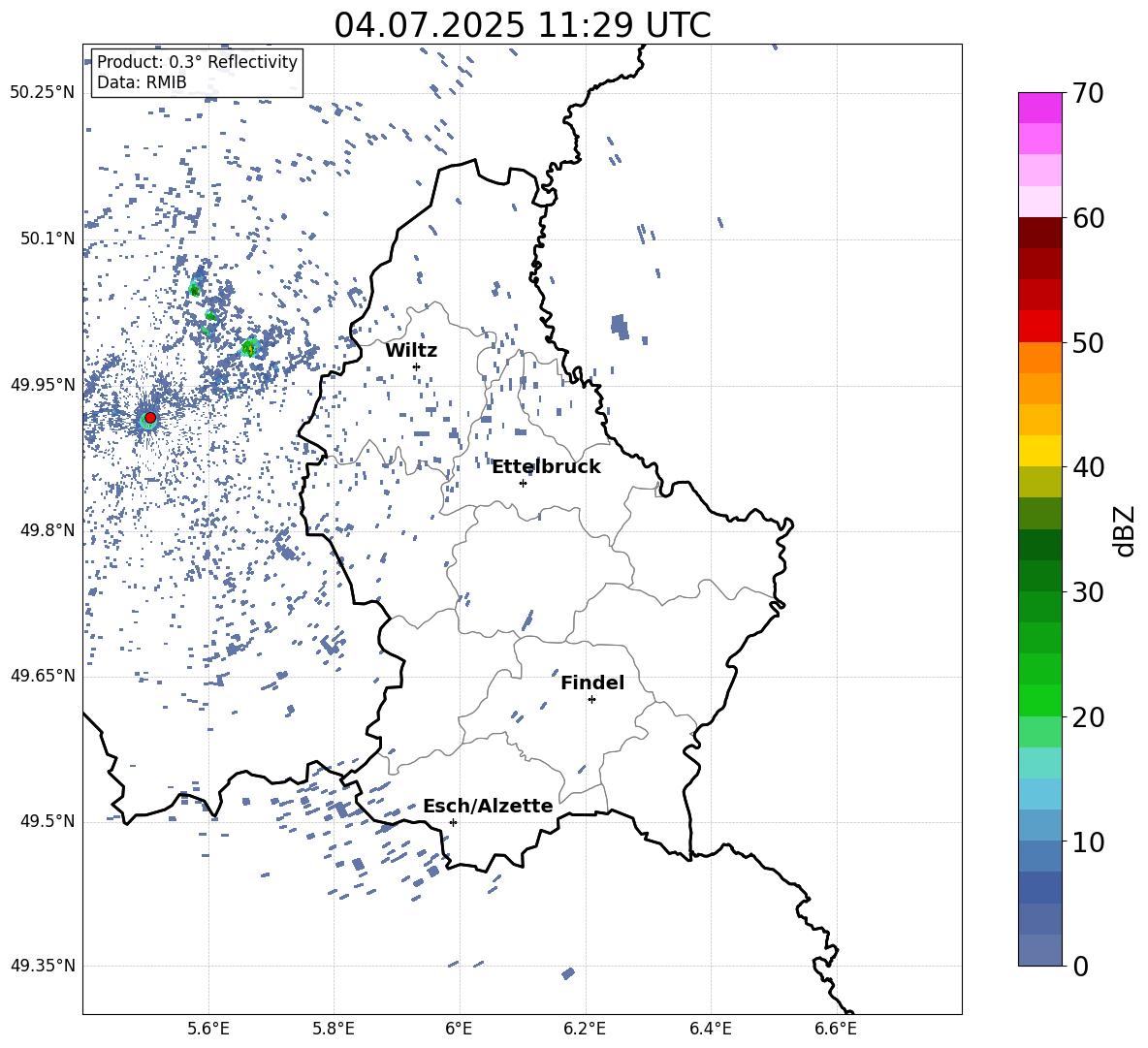Image resolution: width=1148 pixels, height=1048 pixels.
Task: Click the magenta top segment of the colorbar
Action: [x=1039, y=108]
